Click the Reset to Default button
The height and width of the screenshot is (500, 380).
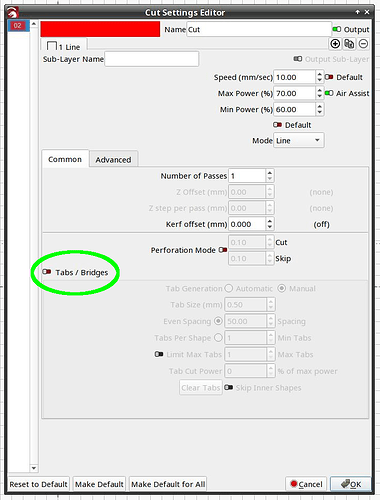[x=38, y=484]
